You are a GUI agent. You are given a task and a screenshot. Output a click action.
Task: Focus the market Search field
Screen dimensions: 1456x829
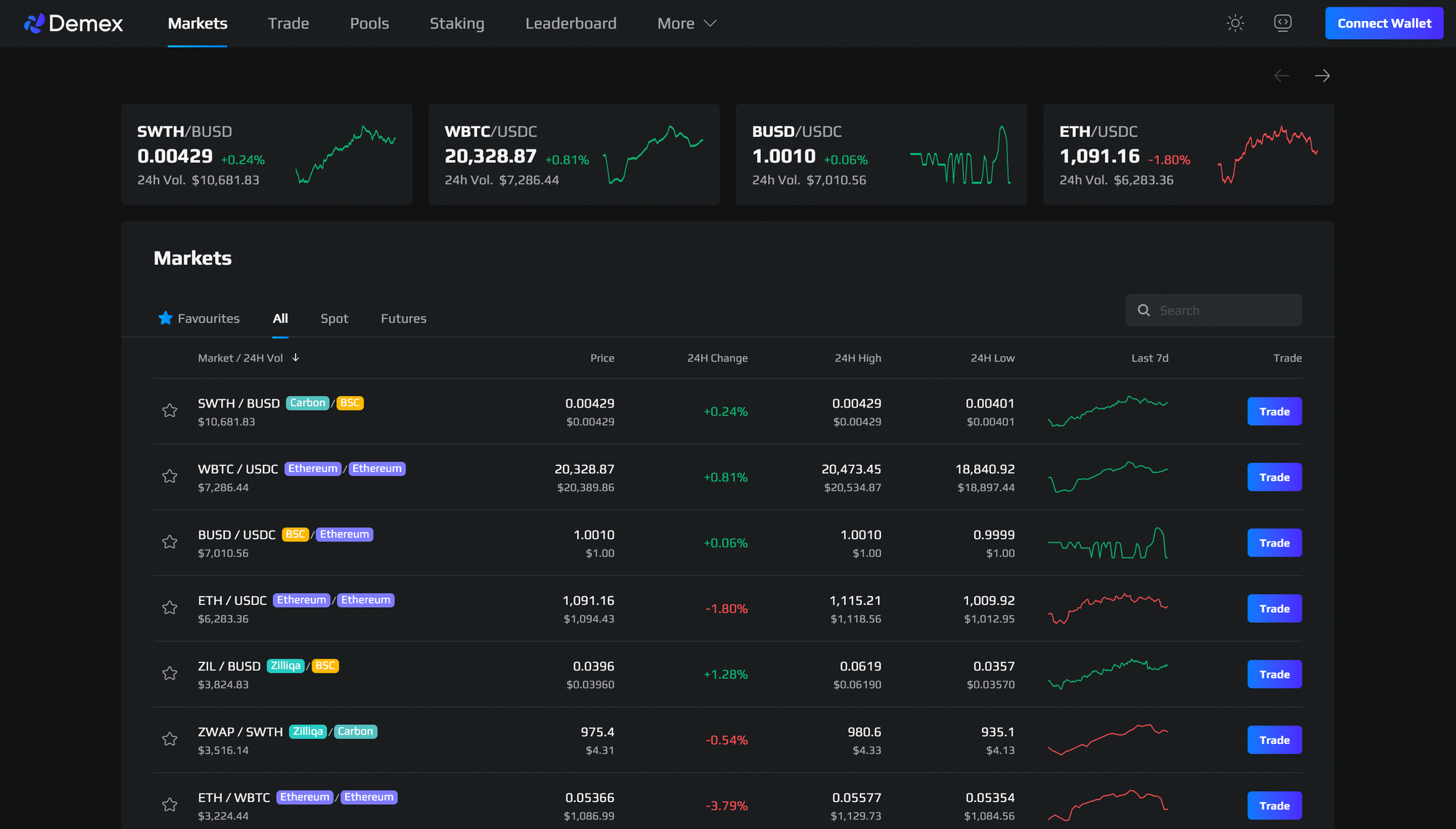[x=1214, y=310]
